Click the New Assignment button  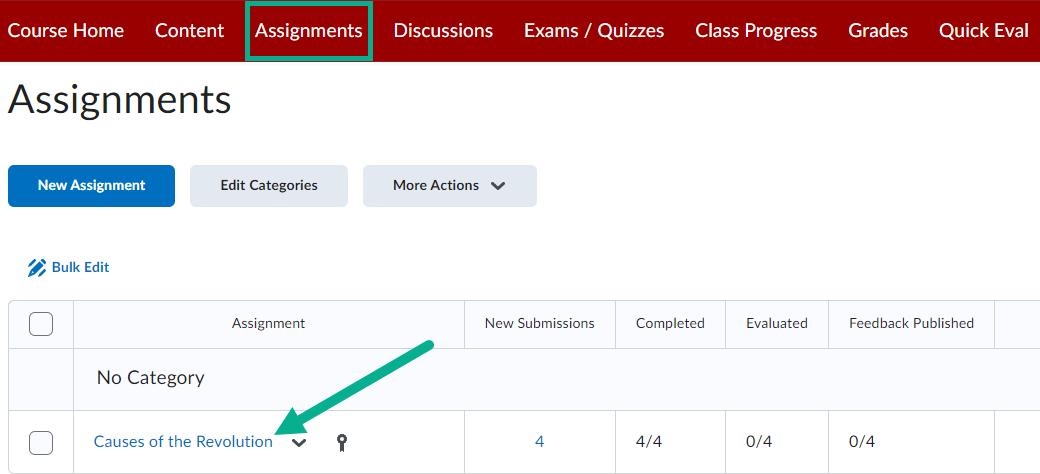click(92, 186)
